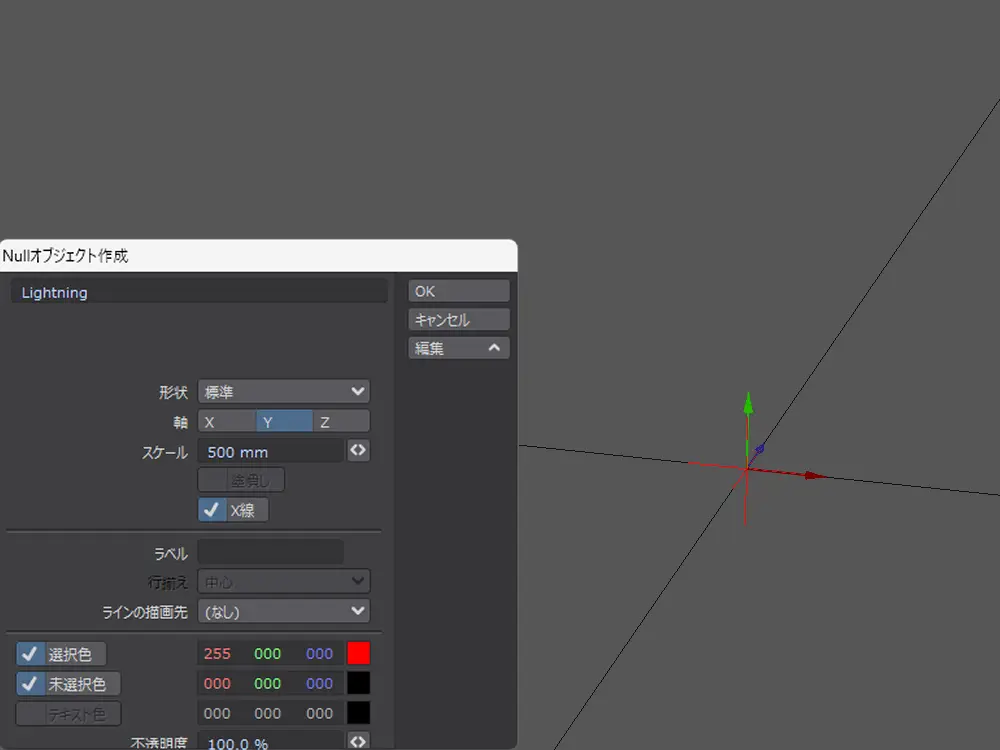1000x750 pixels.
Task: Click the green Y-axis arrow in viewport
Action: point(748,404)
